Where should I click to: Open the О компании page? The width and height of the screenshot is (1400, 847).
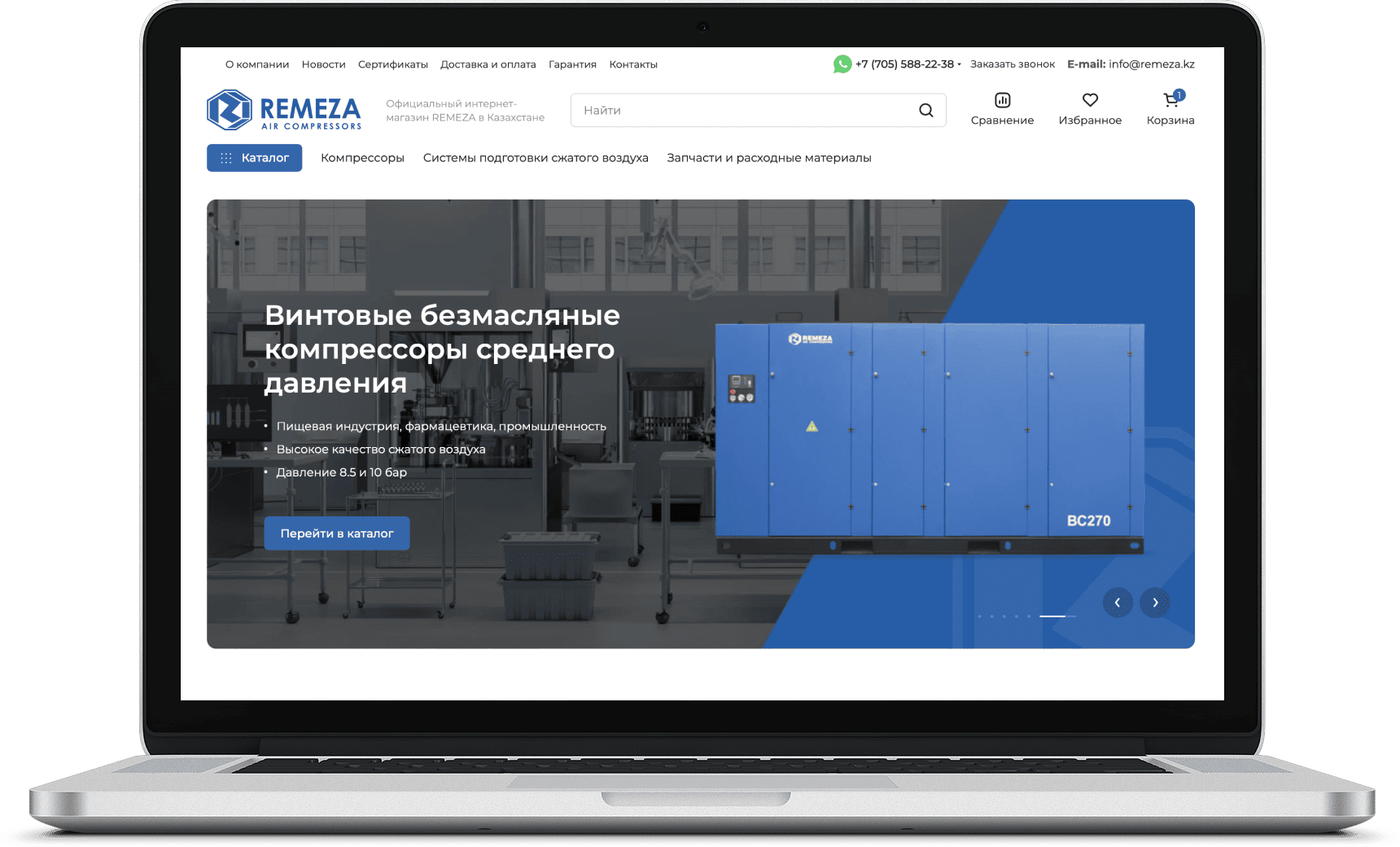(257, 64)
